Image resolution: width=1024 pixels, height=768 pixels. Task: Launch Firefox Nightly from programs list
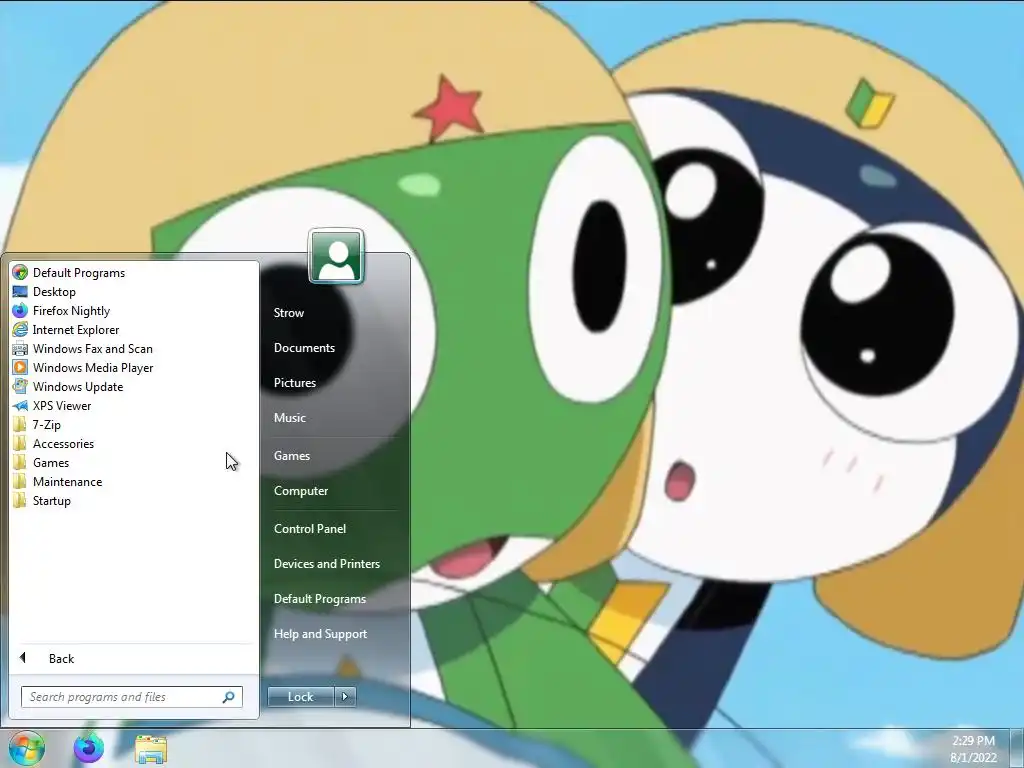point(71,311)
